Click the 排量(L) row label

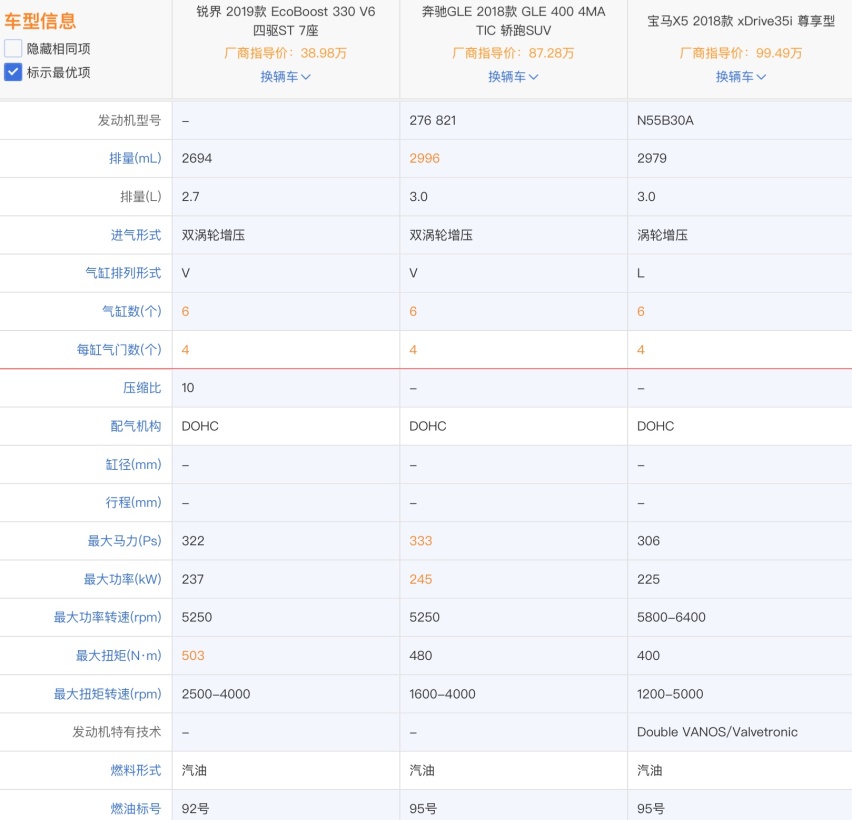click(141, 196)
